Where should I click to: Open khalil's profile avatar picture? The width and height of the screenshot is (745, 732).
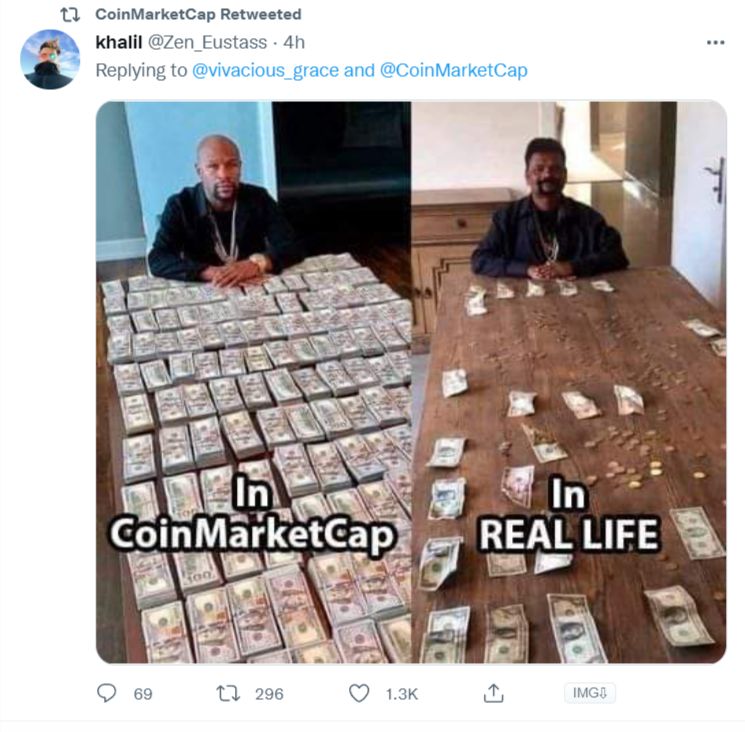[50, 59]
